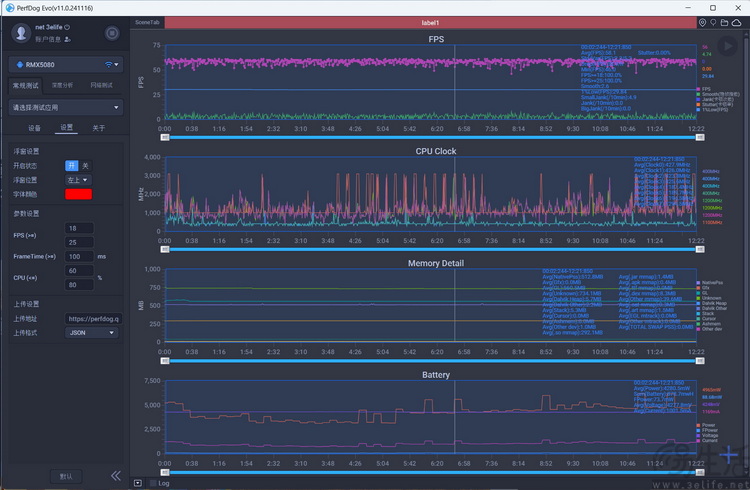750x490 pixels.
Task: Toggle Current series in Battery legend
Action: 707,440
